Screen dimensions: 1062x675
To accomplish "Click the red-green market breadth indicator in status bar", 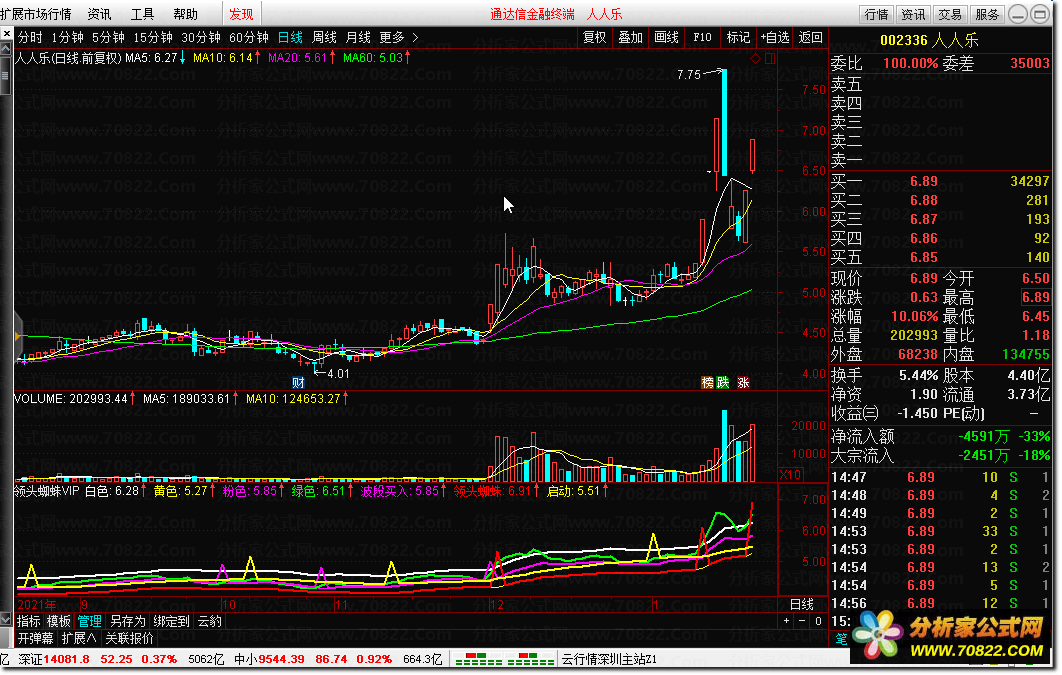I will coord(505,659).
